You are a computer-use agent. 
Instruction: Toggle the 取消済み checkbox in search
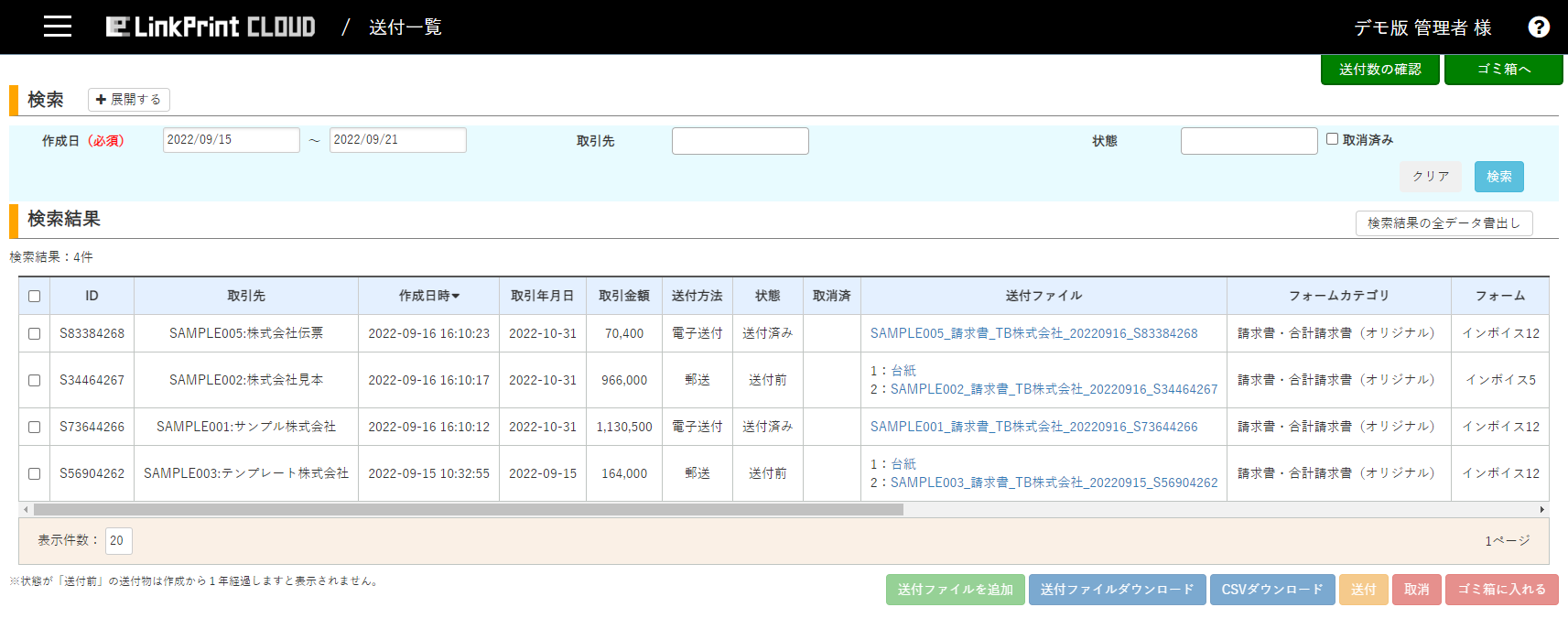tap(1332, 139)
